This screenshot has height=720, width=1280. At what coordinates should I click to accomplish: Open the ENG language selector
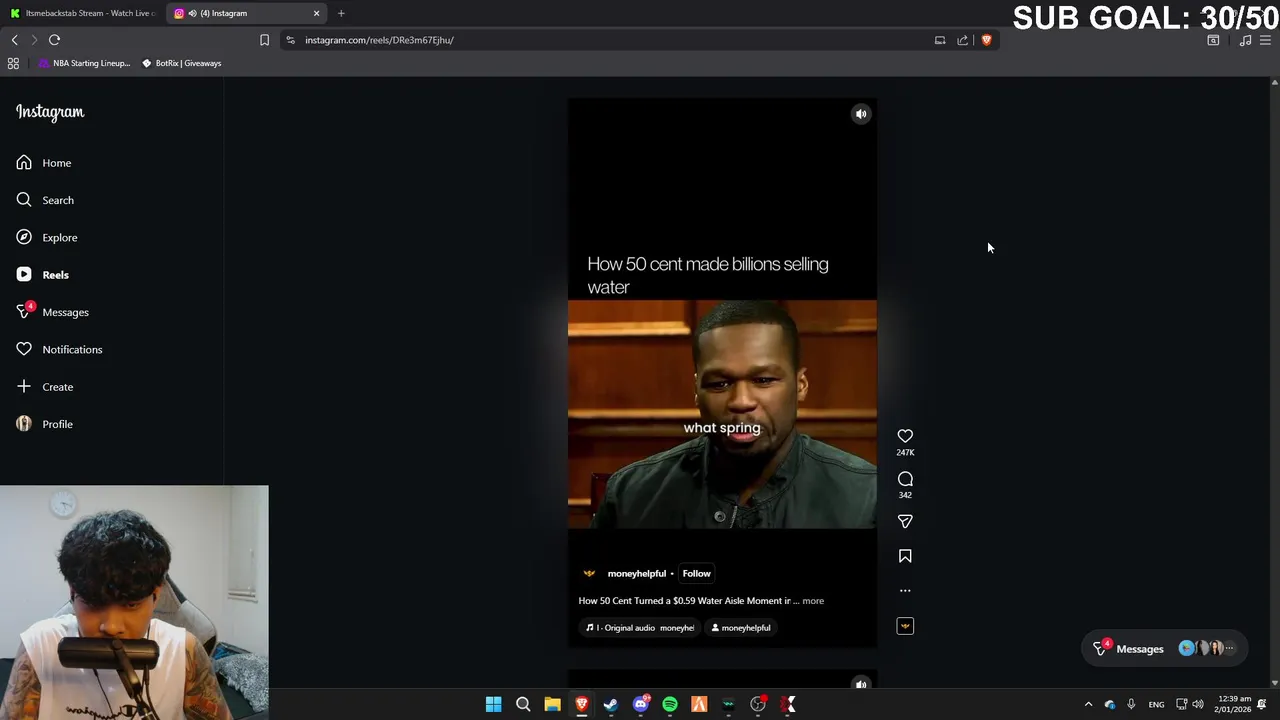click(x=1156, y=705)
